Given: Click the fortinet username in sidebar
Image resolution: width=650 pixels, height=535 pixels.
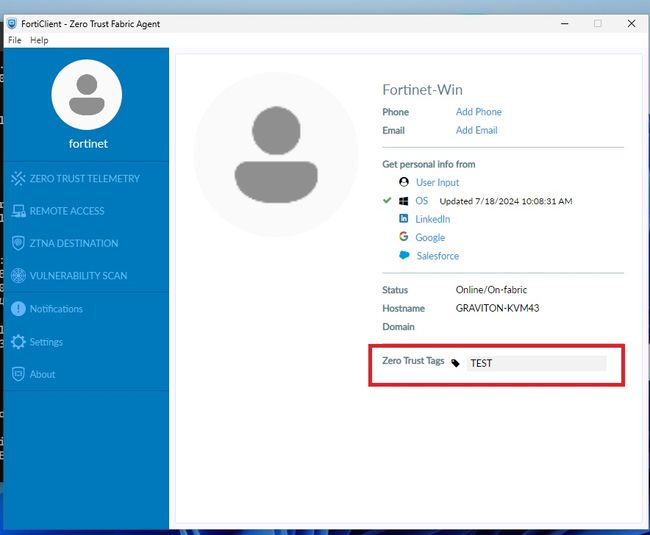Looking at the screenshot, I should click(x=88, y=144).
